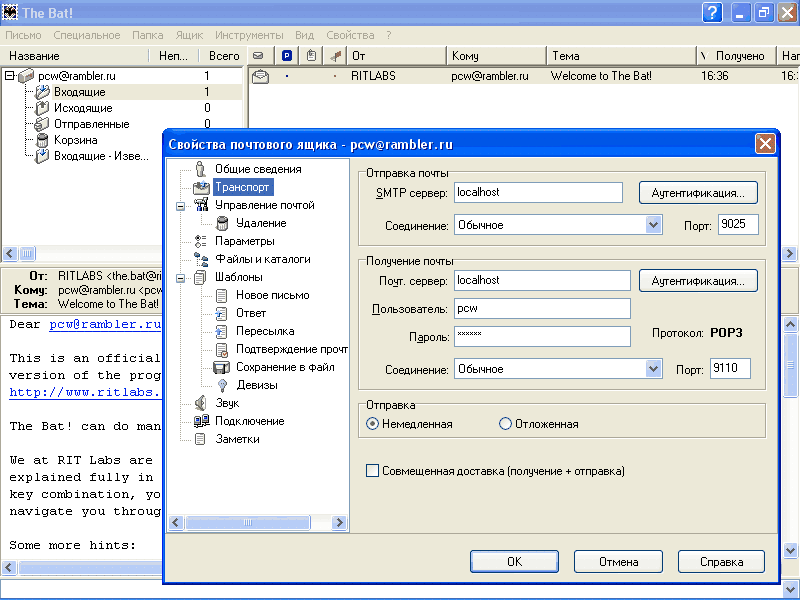Viewport: 800px width, 600px height.
Task: Click the receiving port field showing 9110
Action: click(x=730, y=368)
